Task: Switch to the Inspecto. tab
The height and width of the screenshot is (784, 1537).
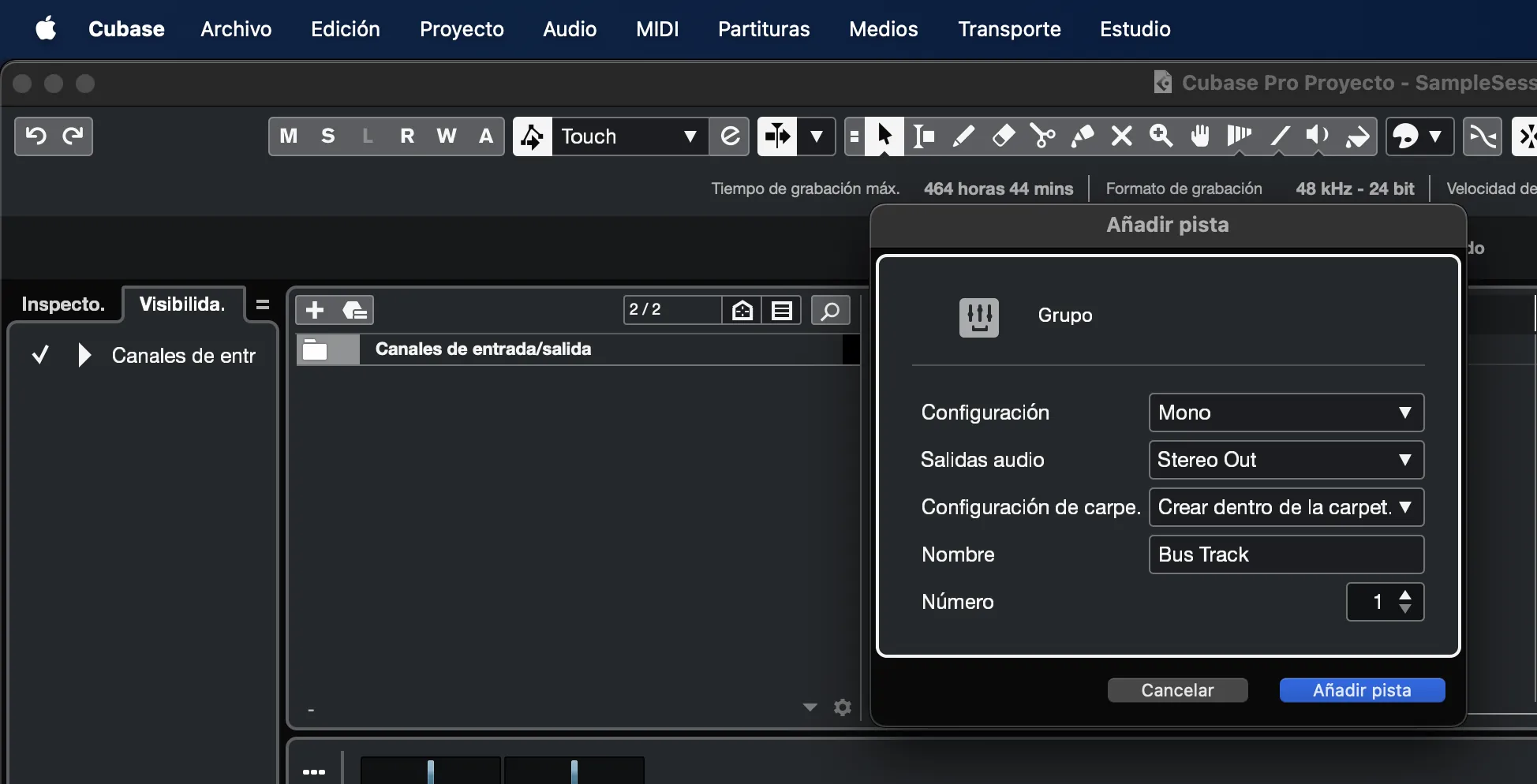Action: pyautogui.click(x=63, y=304)
